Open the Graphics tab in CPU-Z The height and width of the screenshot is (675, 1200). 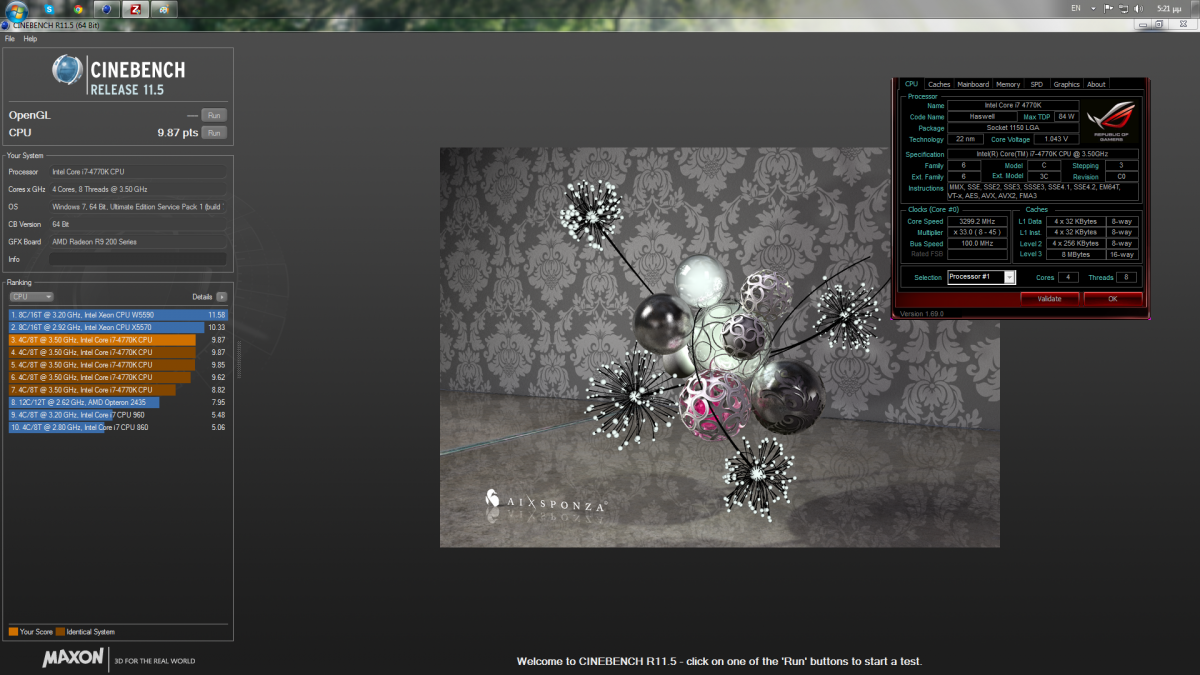pyautogui.click(x=1067, y=84)
